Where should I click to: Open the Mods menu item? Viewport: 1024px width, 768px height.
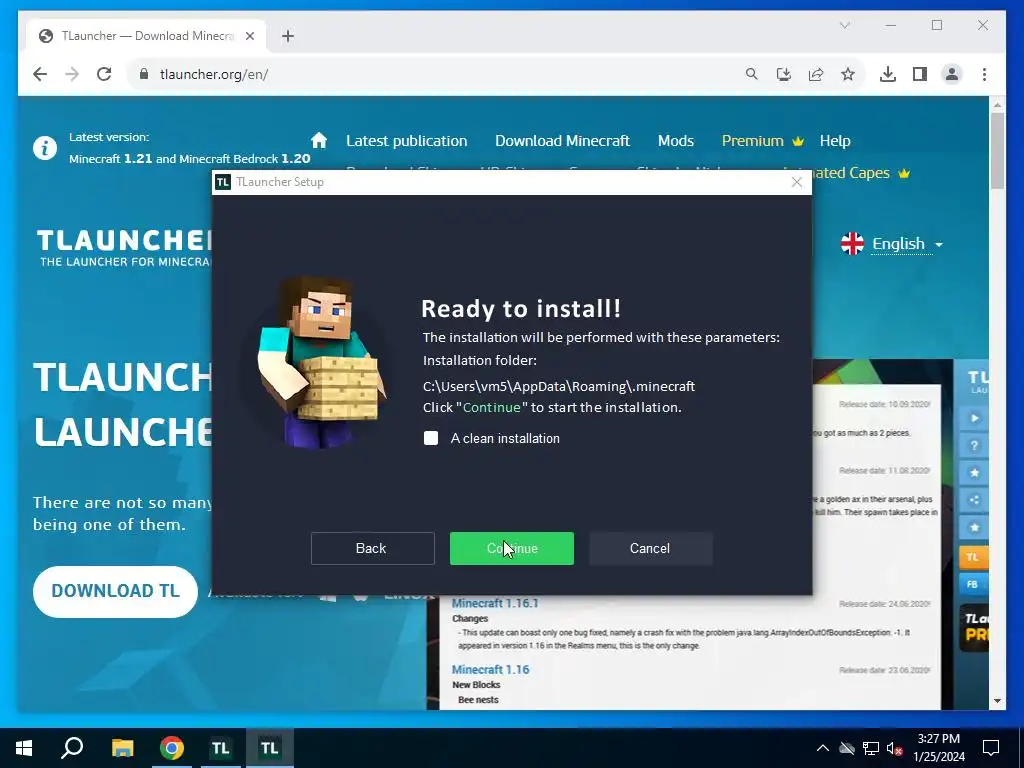675,141
